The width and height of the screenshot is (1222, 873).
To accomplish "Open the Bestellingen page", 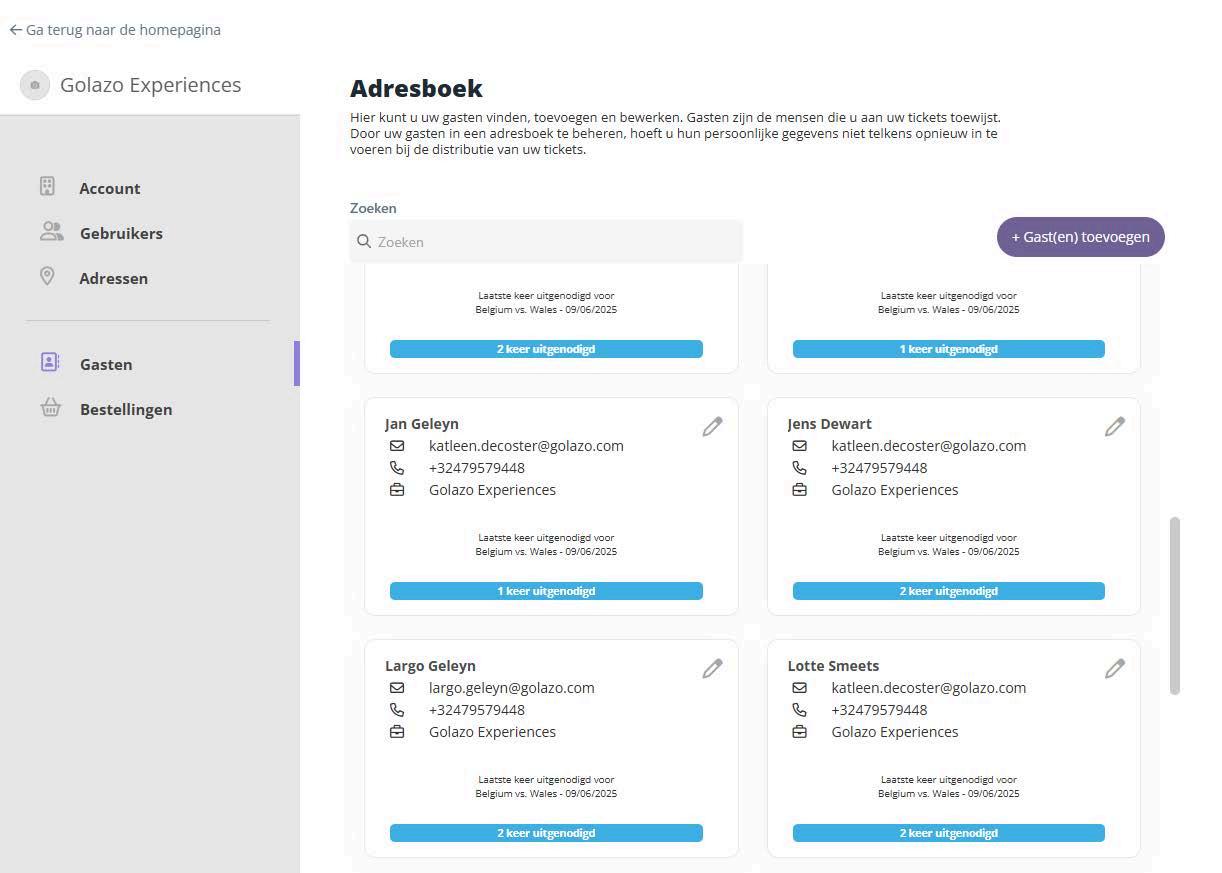I will pos(126,409).
